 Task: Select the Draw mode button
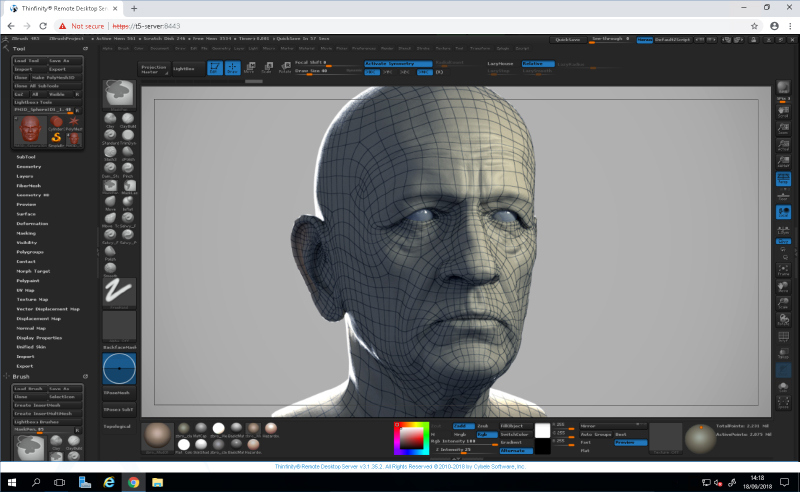pos(232,68)
